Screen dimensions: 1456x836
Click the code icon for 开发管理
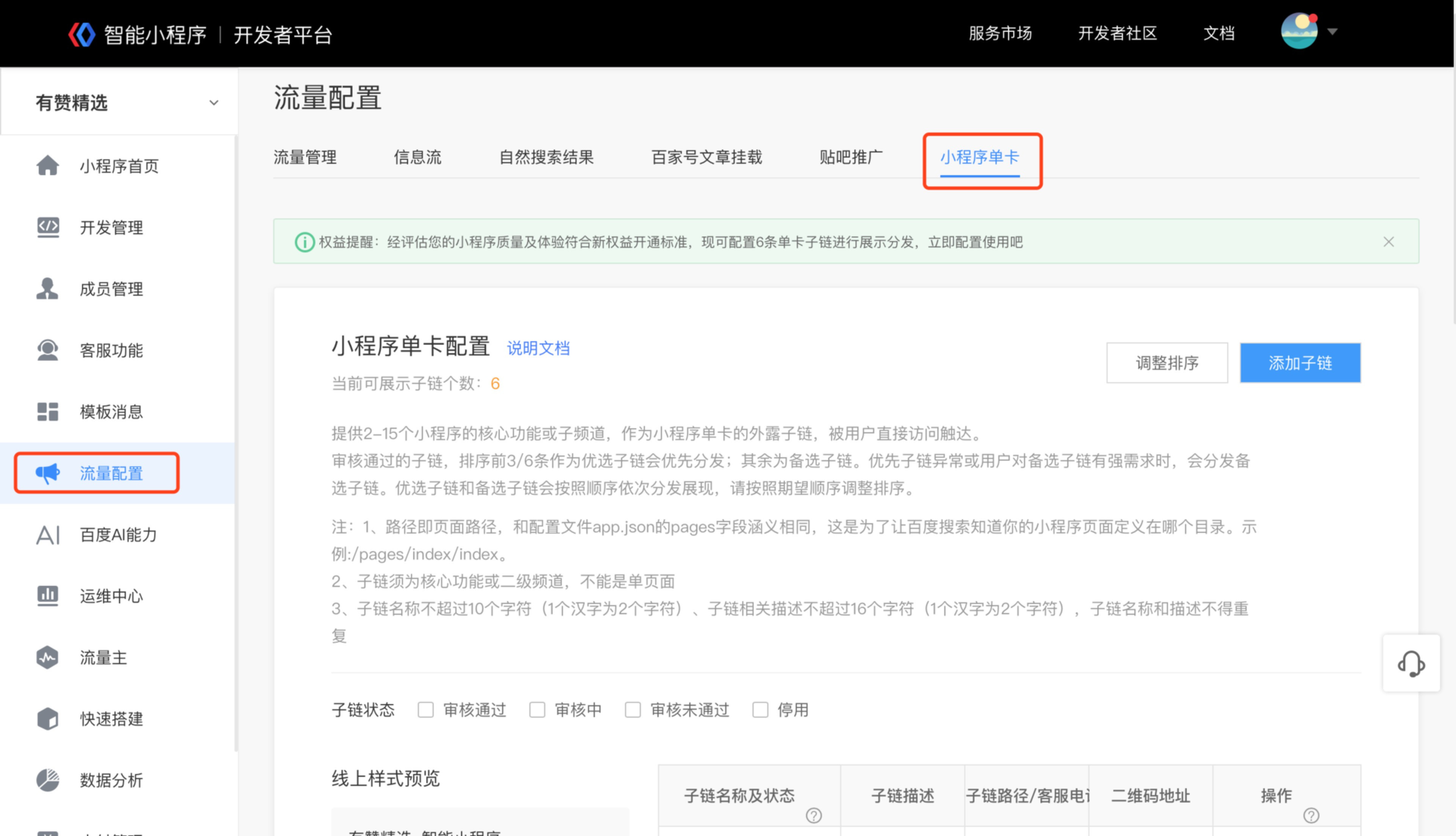(x=48, y=227)
